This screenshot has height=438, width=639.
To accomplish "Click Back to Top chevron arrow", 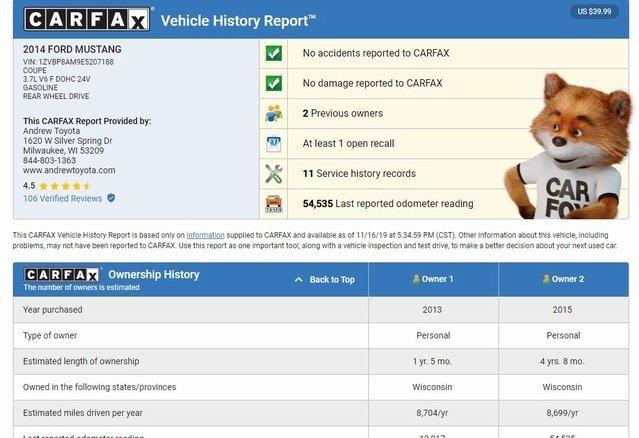I will tap(298, 280).
